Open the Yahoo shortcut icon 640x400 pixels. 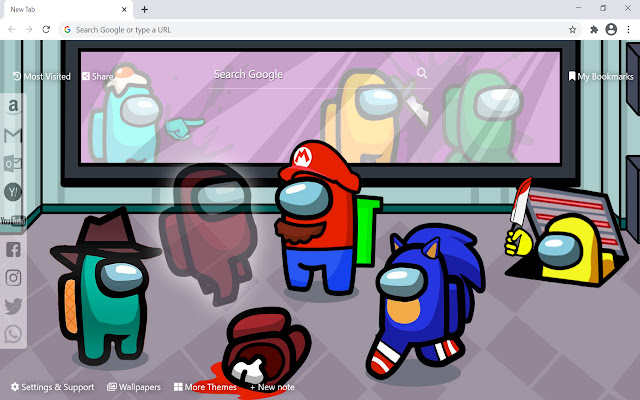(13, 192)
